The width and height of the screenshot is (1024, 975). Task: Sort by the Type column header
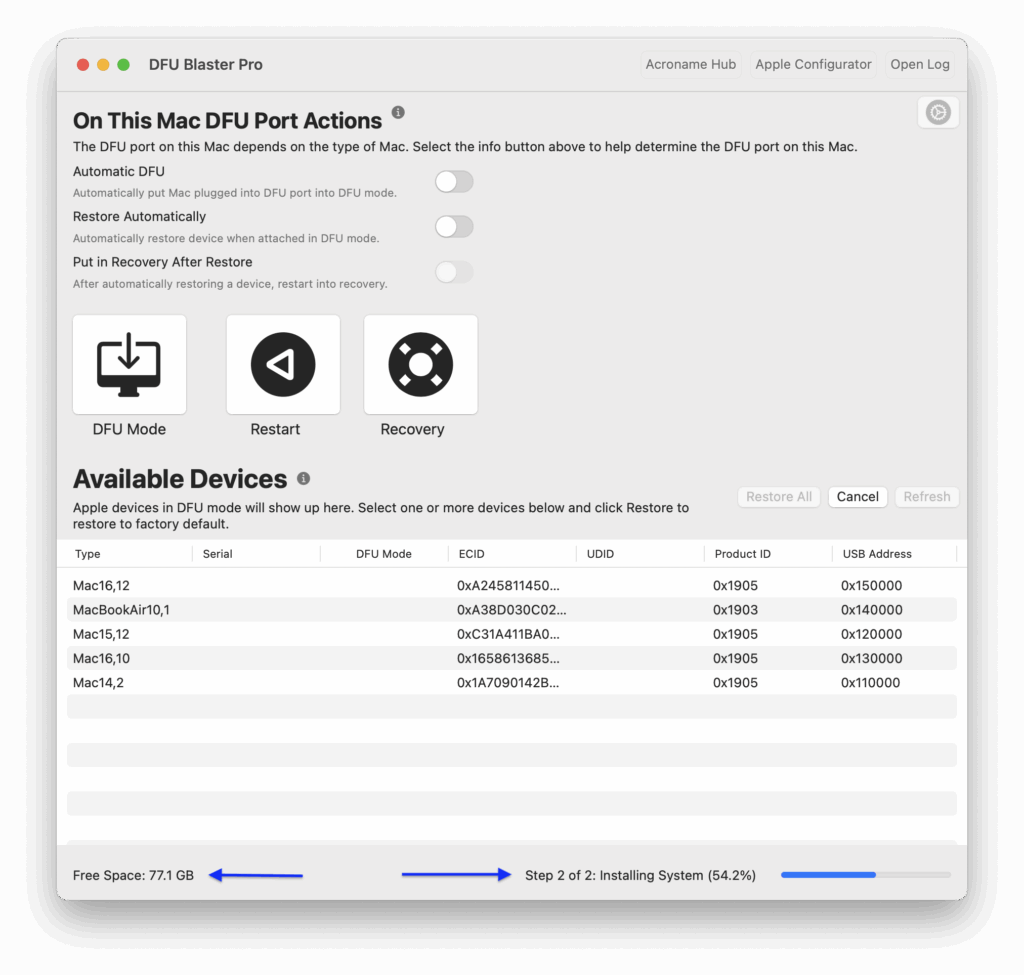(x=88, y=554)
